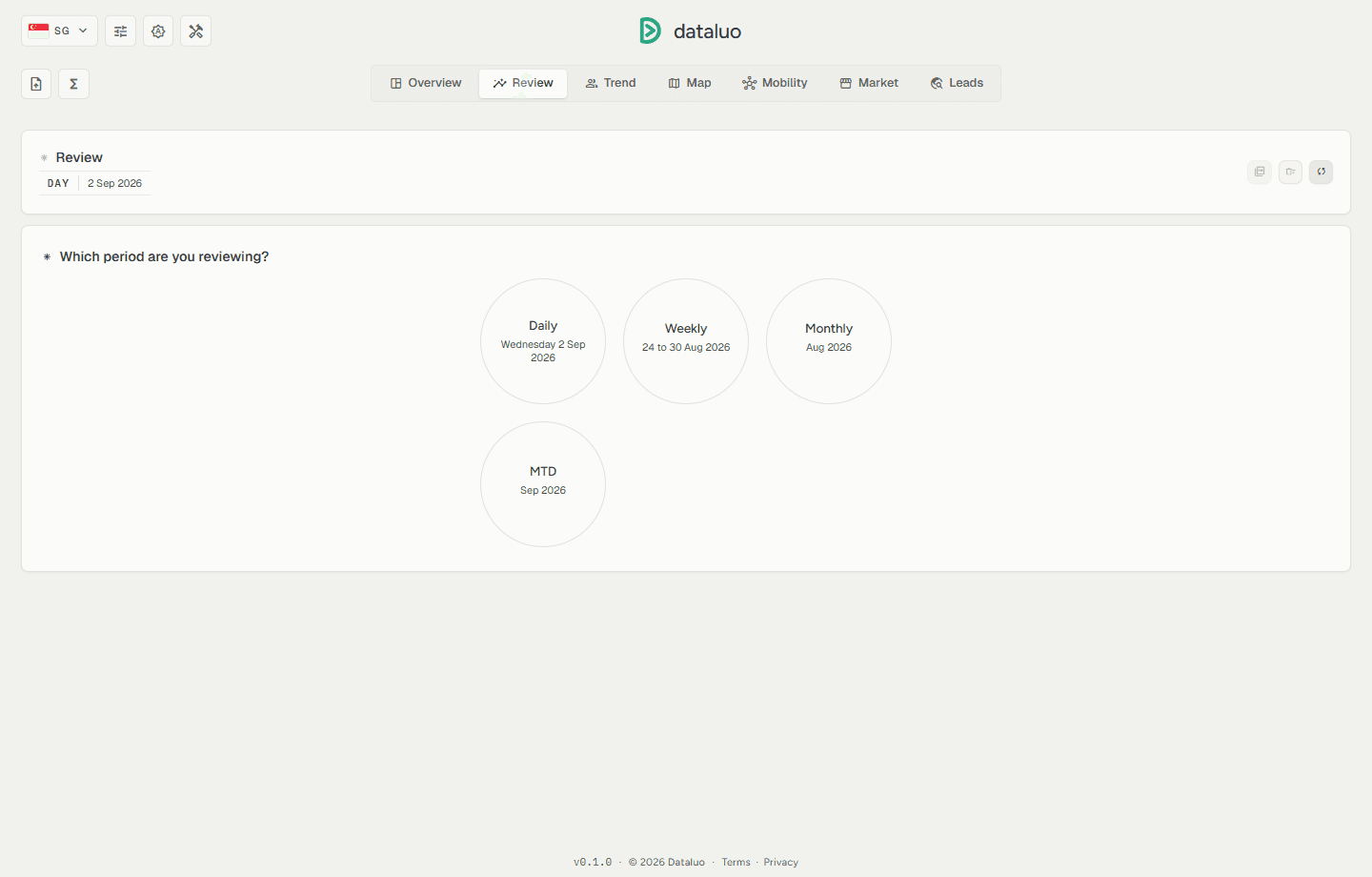
Task: Click the upload file icon
Action: point(36,84)
